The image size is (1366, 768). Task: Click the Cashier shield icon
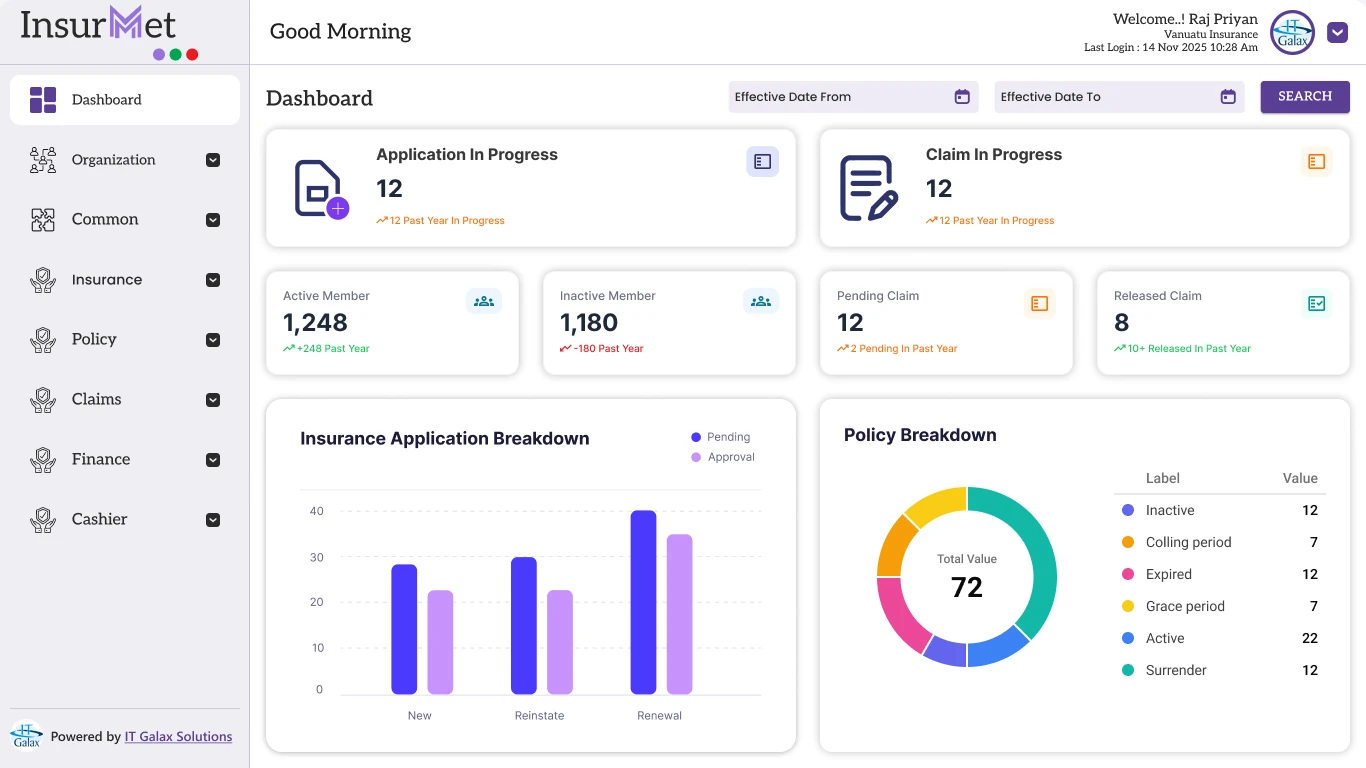coord(43,520)
